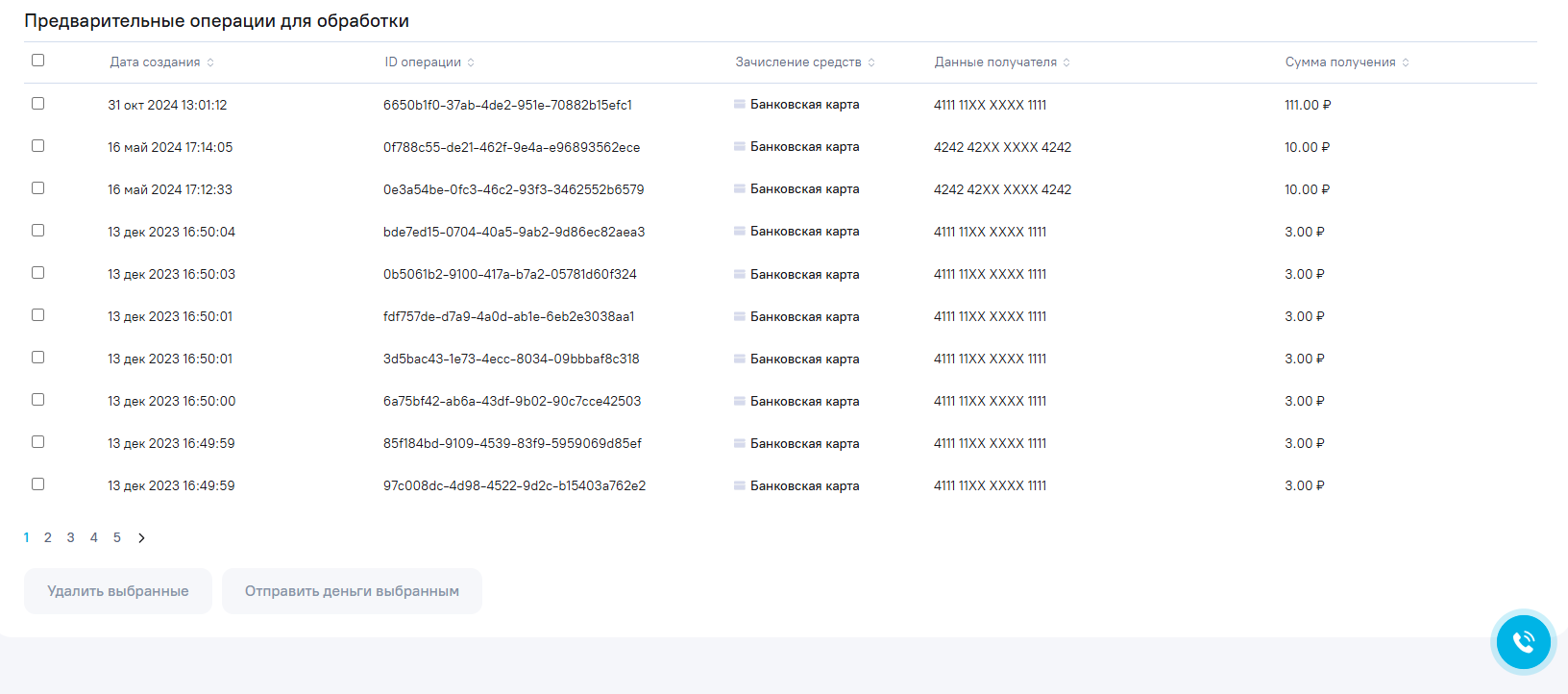Click sort icon next to Данные получателя
Screen dimensions: 1568x694
click(x=1066, y=62)
